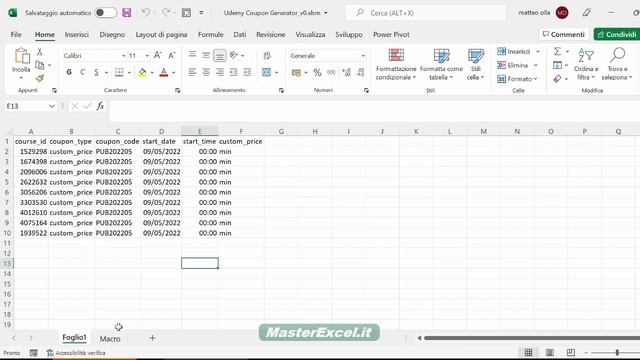The image size is (640, 360).
Task: Apply thousands separator style
Action: (x=331, y=72)
